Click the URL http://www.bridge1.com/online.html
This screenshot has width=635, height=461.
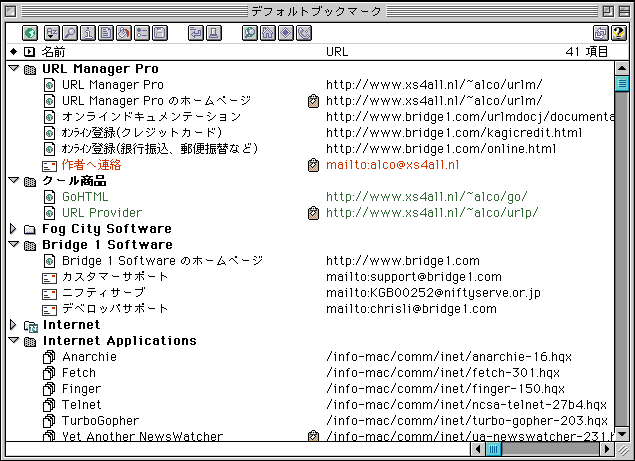pyautogui.click(x=441, y=149)
